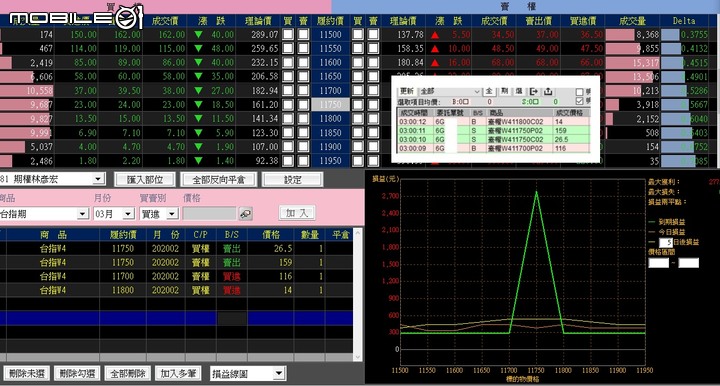Click the 全 button in trade popup
Viewport: 720px width, 386px height.
pos(489,91)
